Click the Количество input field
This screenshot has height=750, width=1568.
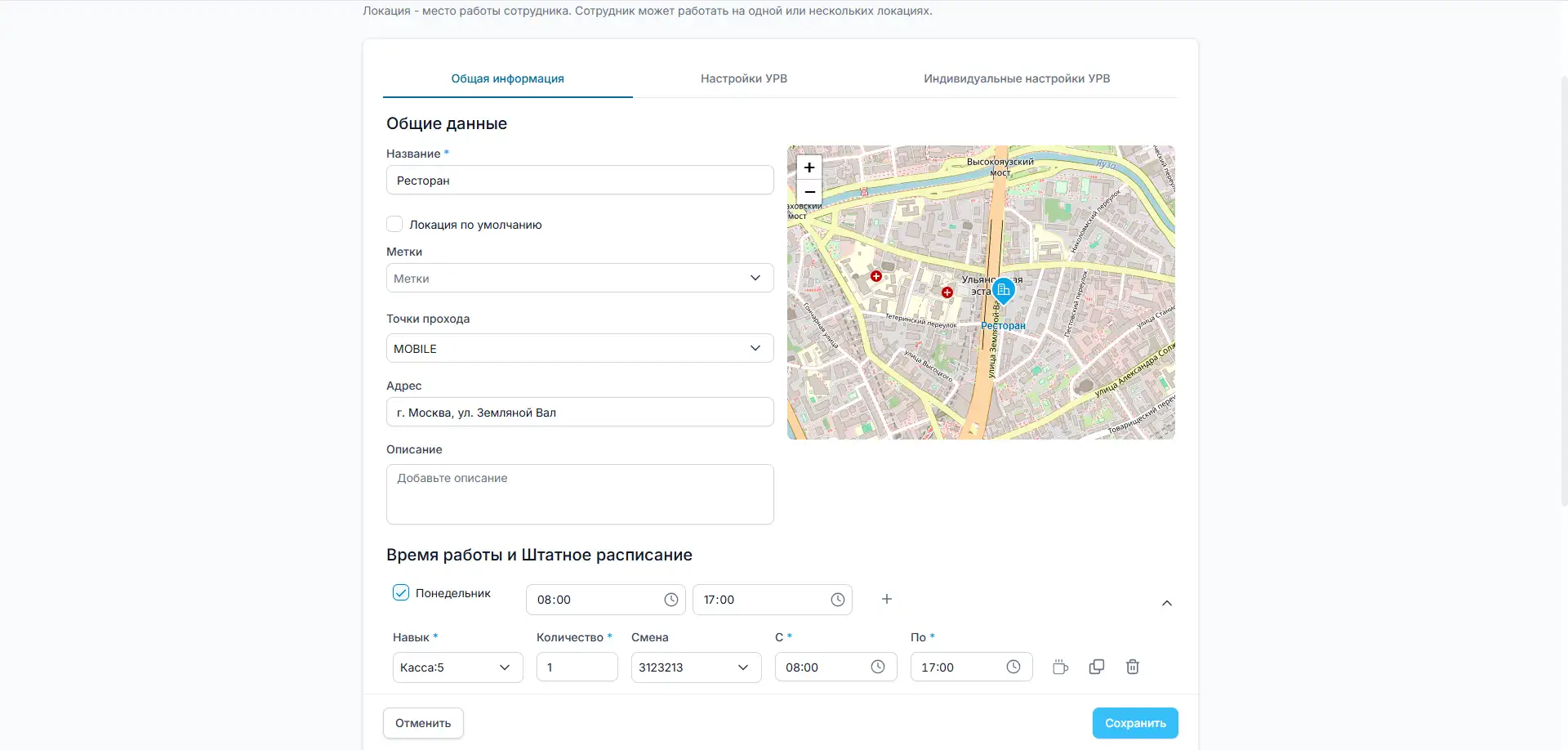coord(577,667)
